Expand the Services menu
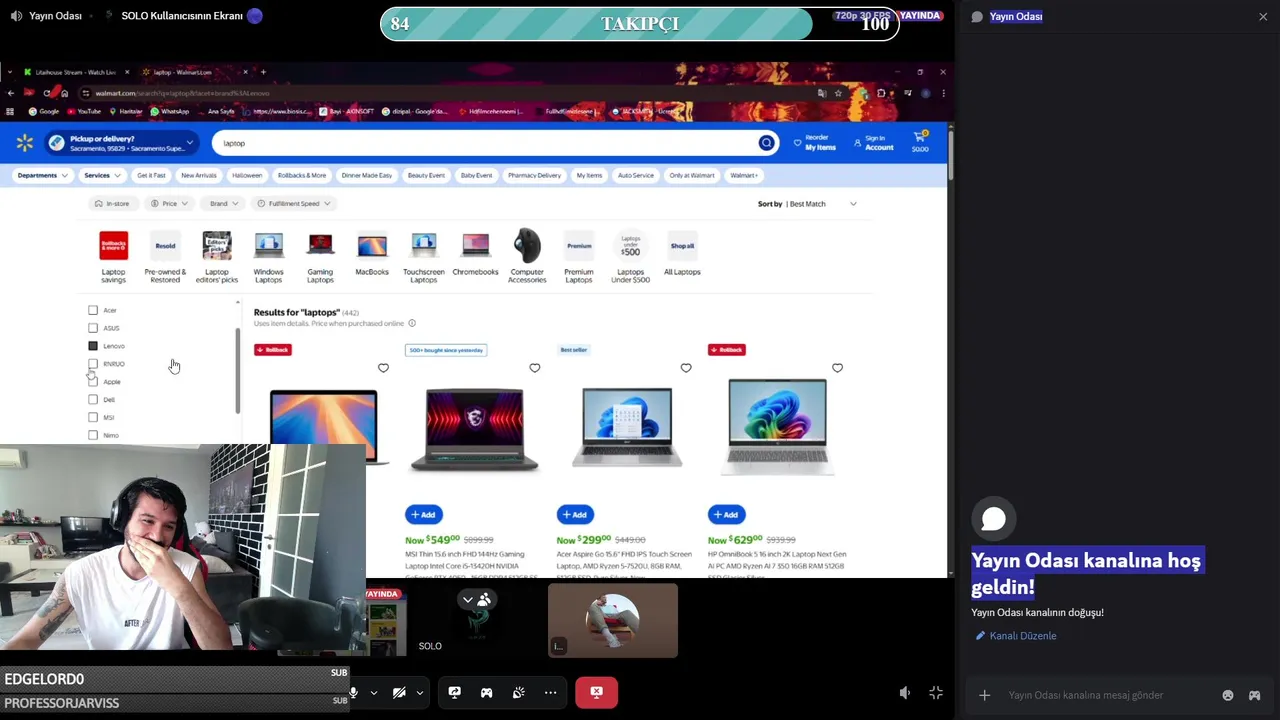 102,175
